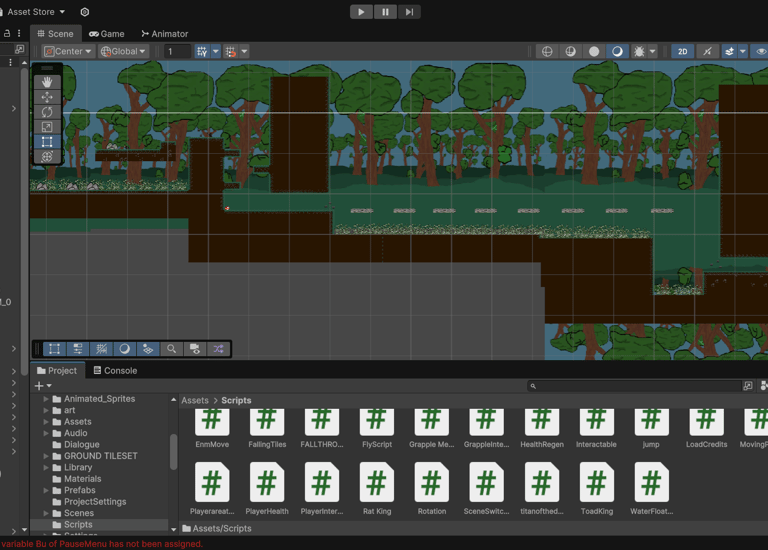The height and width of the screenshot is (550, 768).
Task: Activate the Rect tool
Action: (47, 142)
